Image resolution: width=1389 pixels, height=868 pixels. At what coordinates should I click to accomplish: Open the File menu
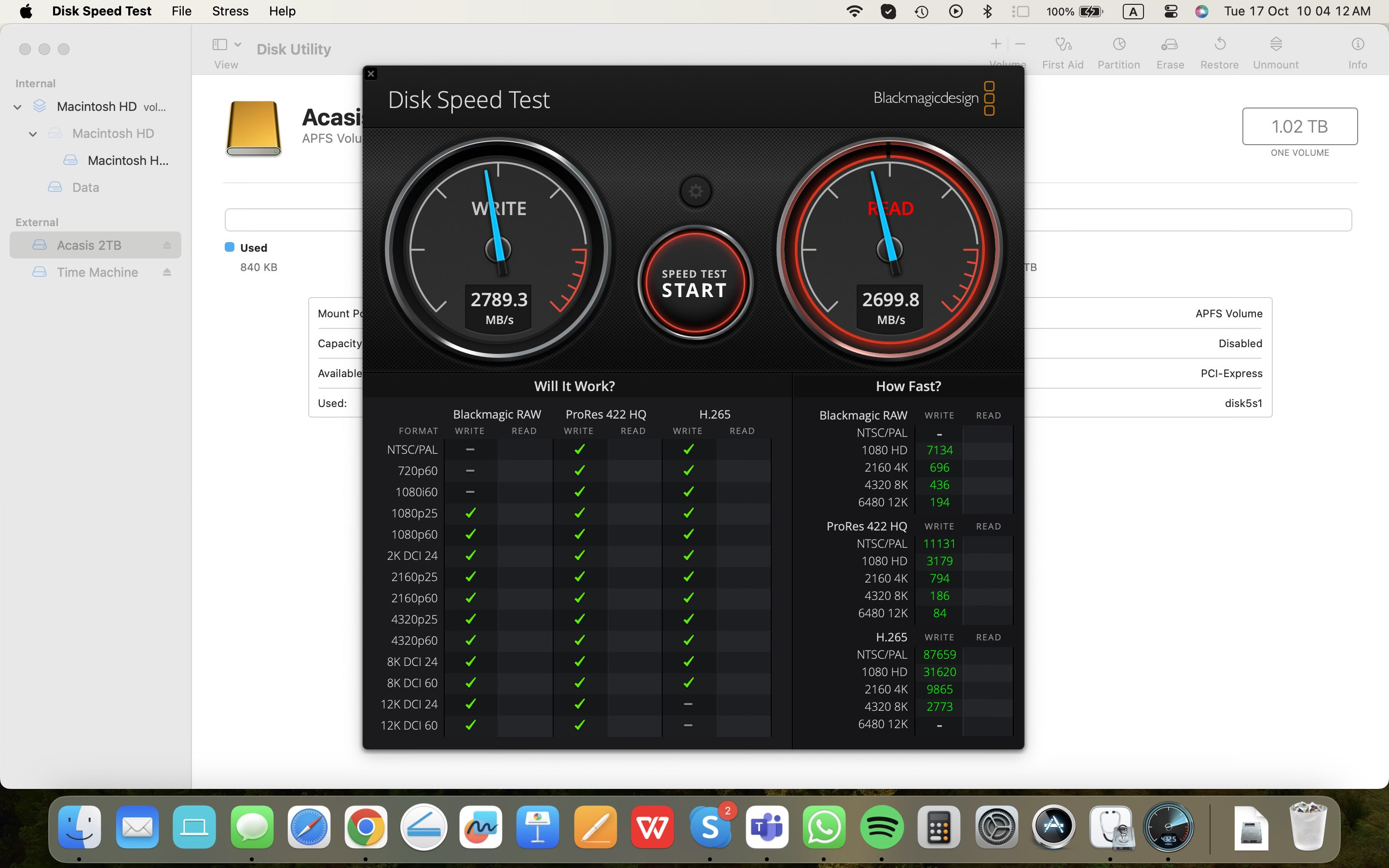(x=181, y=11)
